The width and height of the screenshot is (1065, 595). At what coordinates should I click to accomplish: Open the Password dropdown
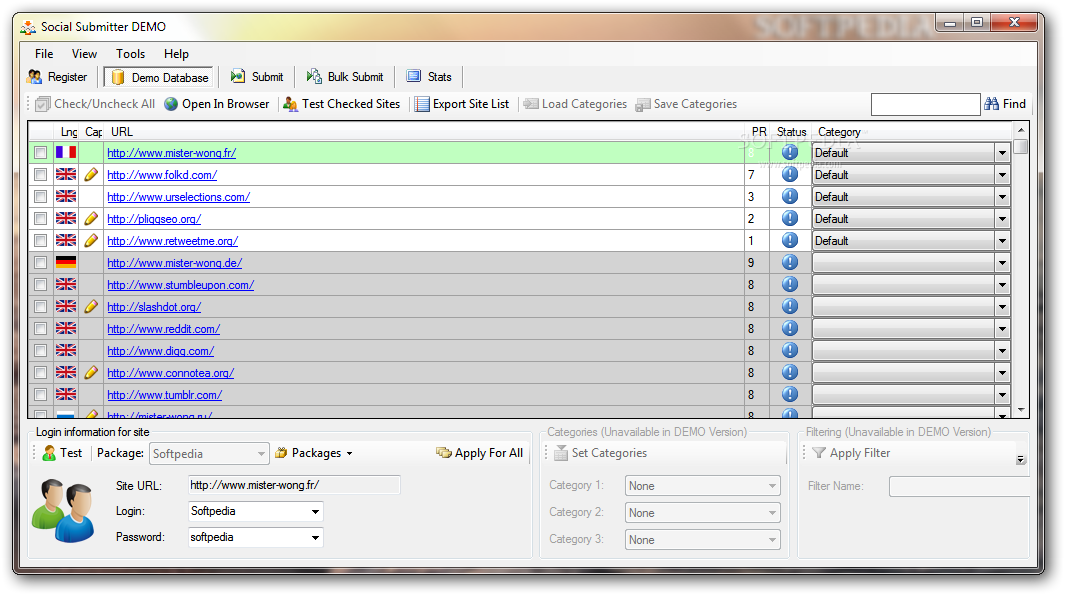pyautogui.click(x=315, y=537)
